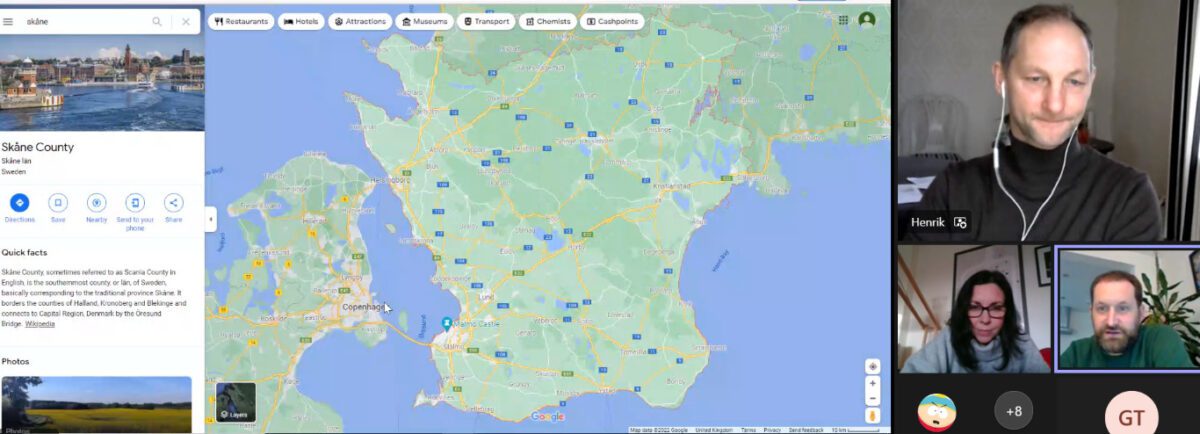1200x434 pixels.
Task: Type in the skåne search field
Action: [85, 21]
